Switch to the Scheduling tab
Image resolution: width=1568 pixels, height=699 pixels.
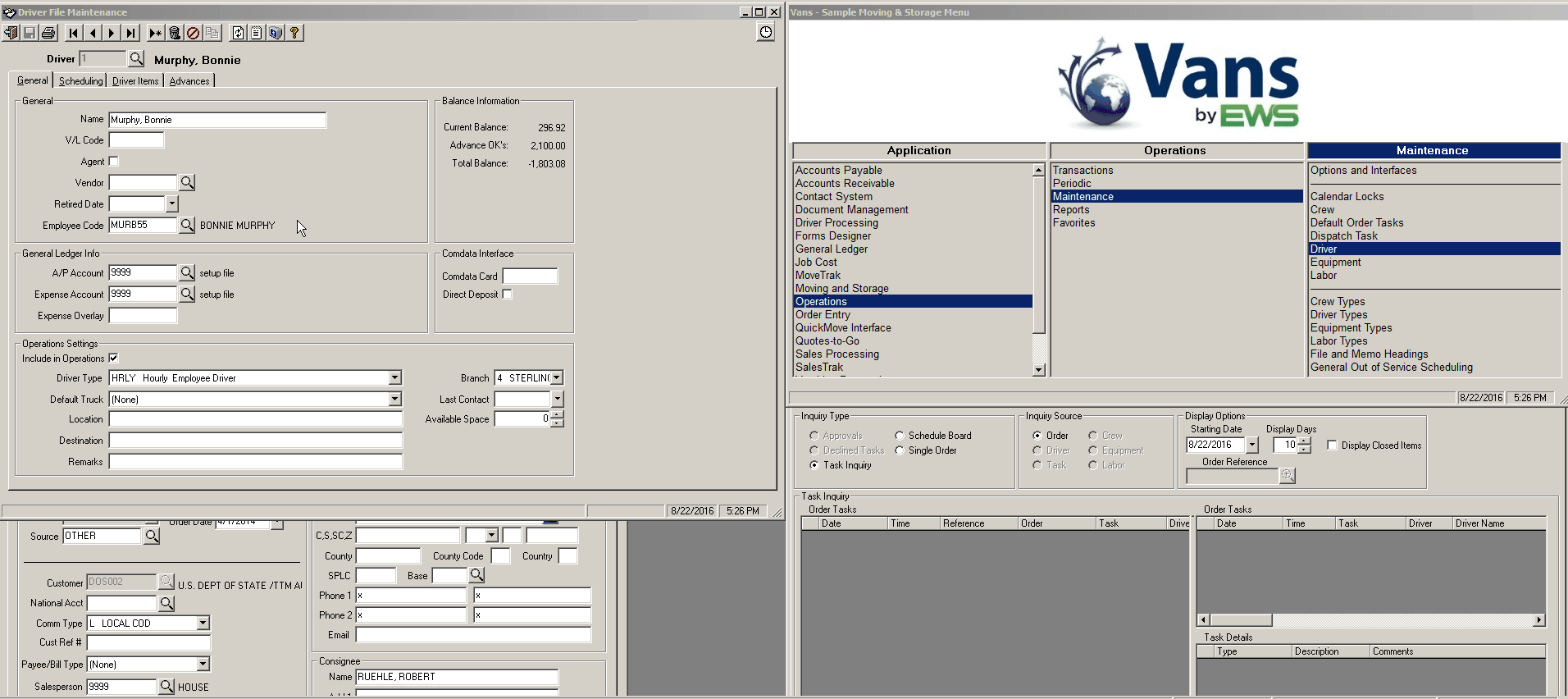click(x=81, y=81)
